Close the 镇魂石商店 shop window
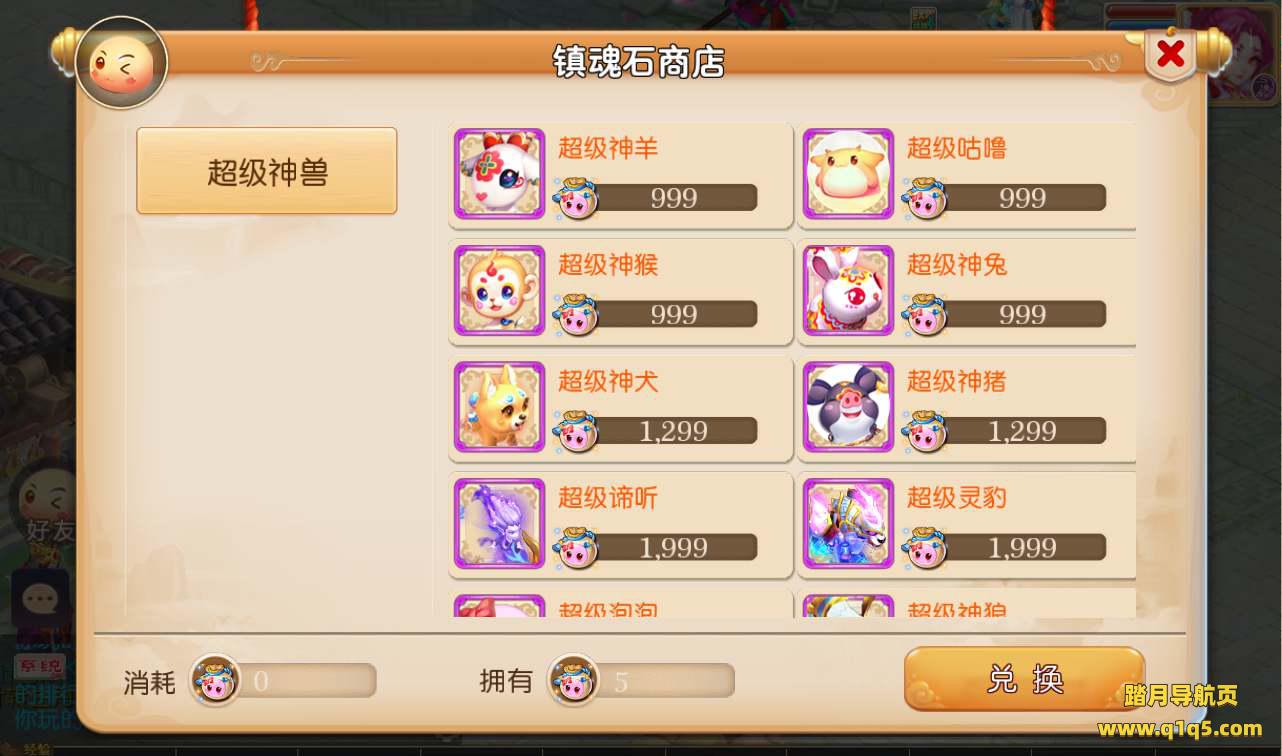This screenshot has width=1282, height=756. 1170,54
